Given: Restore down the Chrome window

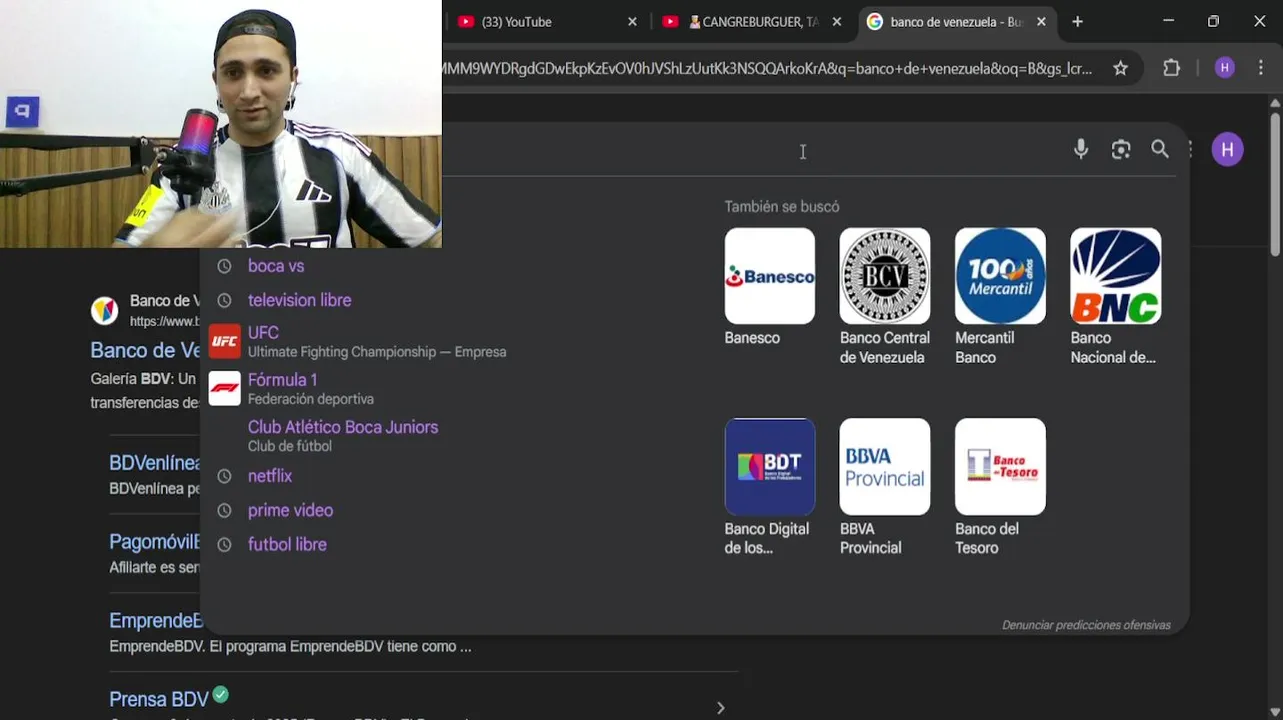Looking at the screenshot, I should click(1213, 21).
